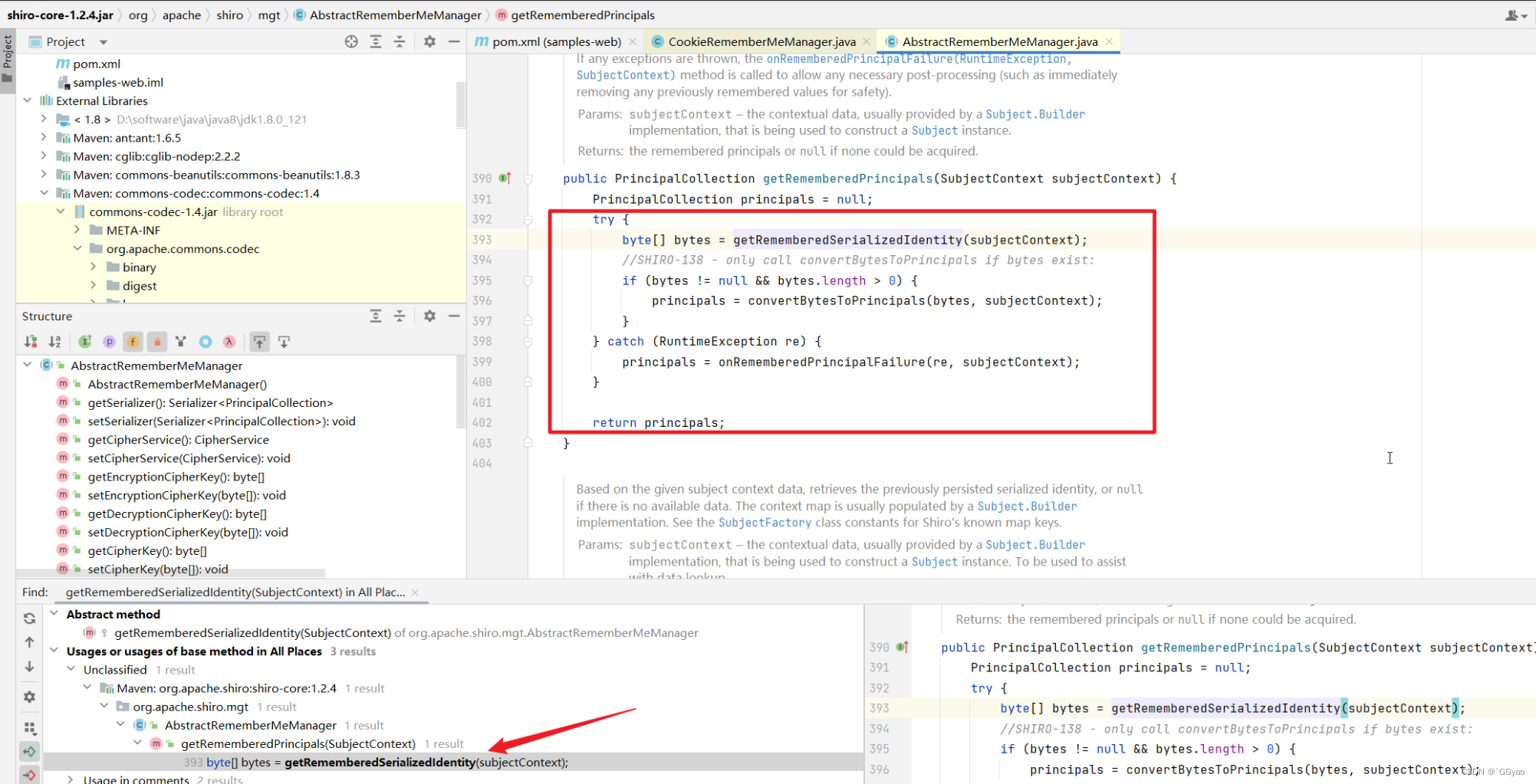This screenshot has width=1536, height=784.
Task: Click override gutter icon at line 390
Action: (505, 178)
